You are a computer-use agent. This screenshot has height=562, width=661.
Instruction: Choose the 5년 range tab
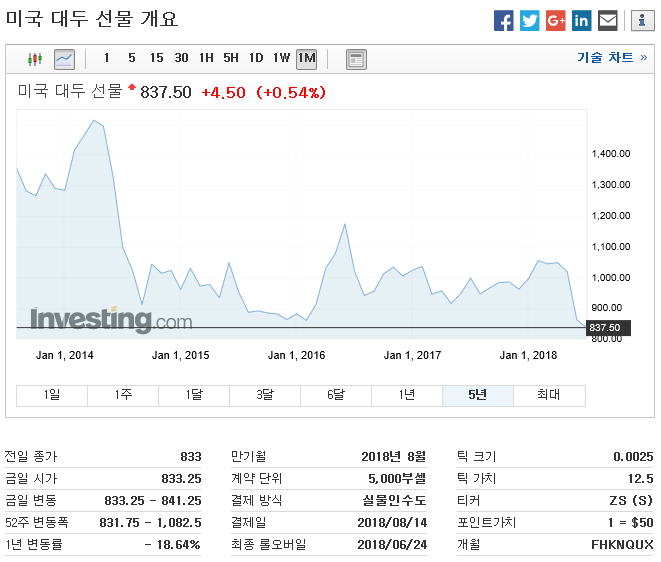(x=478, y=395)
